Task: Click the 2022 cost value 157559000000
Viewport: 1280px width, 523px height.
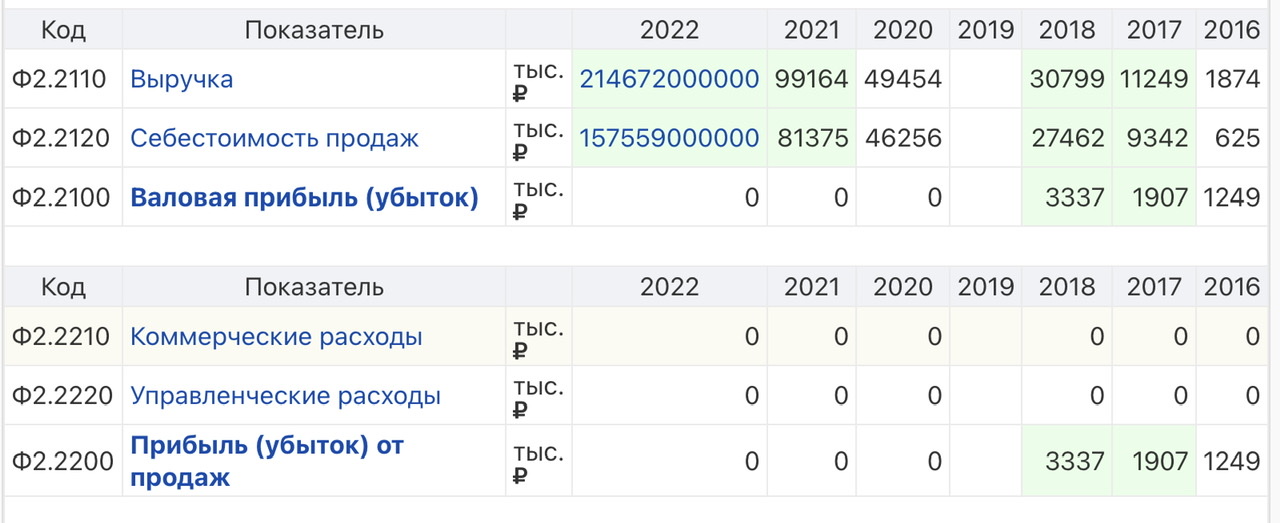Action: (669, 138)
